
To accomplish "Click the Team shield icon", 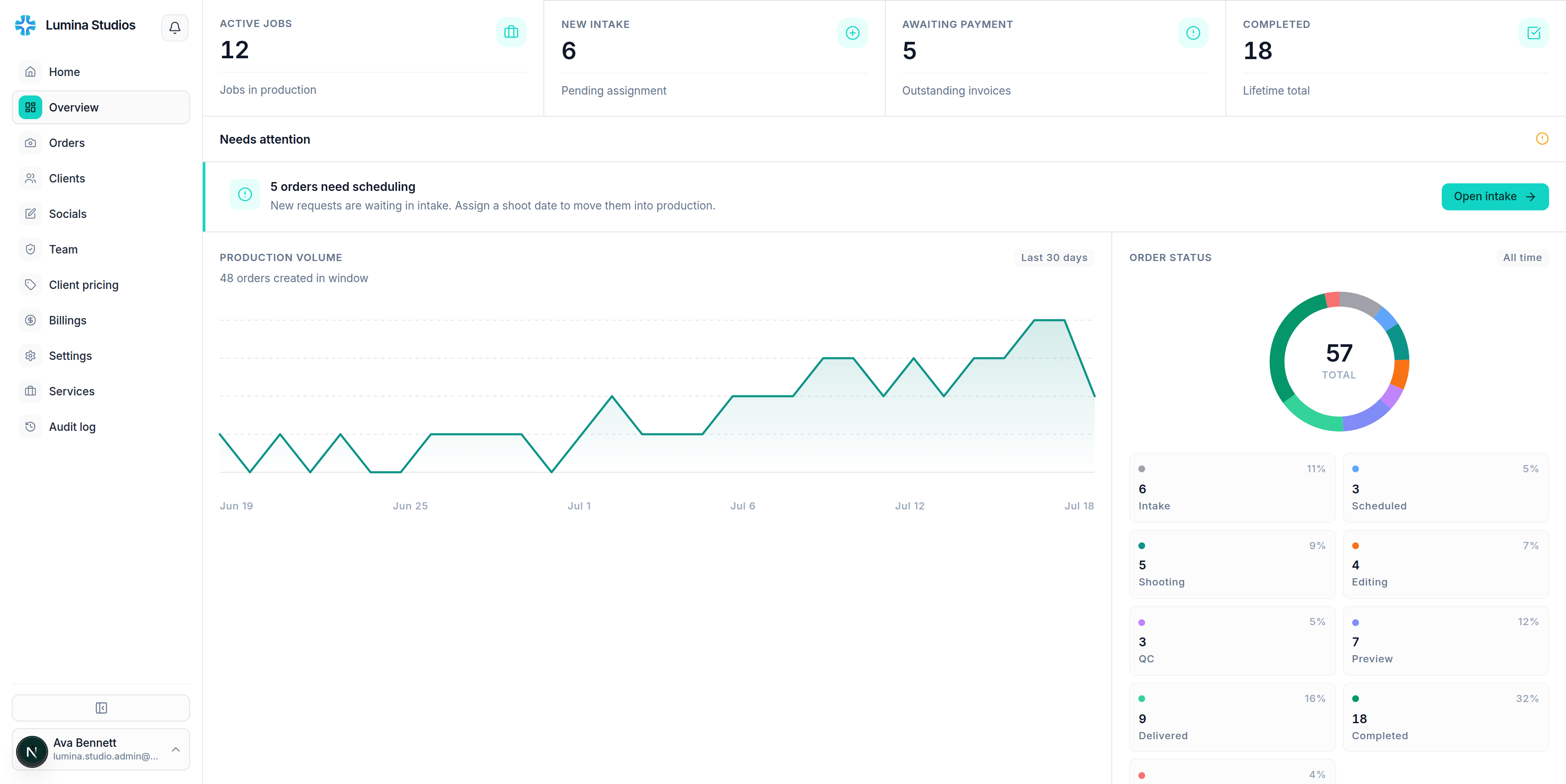I will tap(30, 249).
